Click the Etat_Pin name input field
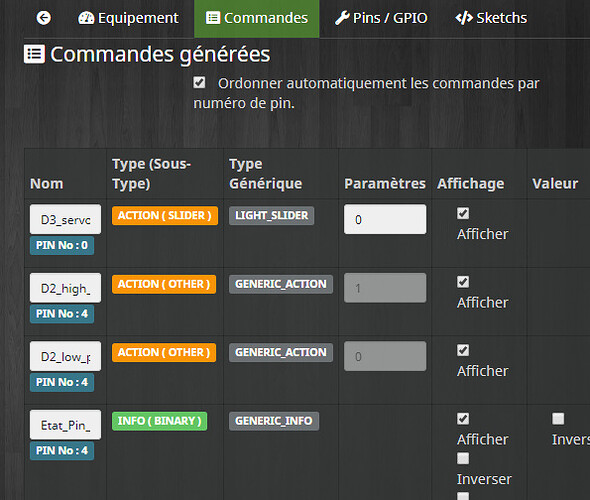 tap(65, 425)
